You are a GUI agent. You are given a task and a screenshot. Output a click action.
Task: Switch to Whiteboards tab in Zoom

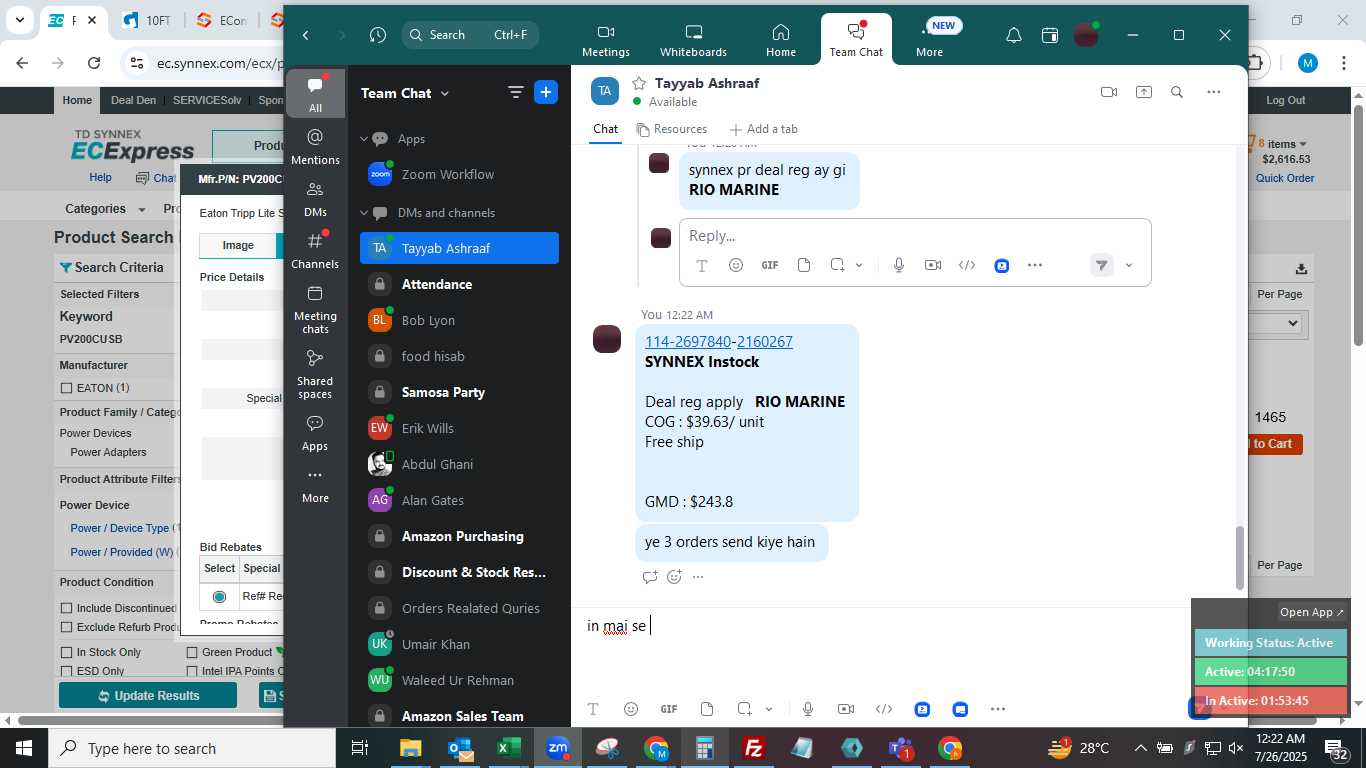[x=693, y=40]
